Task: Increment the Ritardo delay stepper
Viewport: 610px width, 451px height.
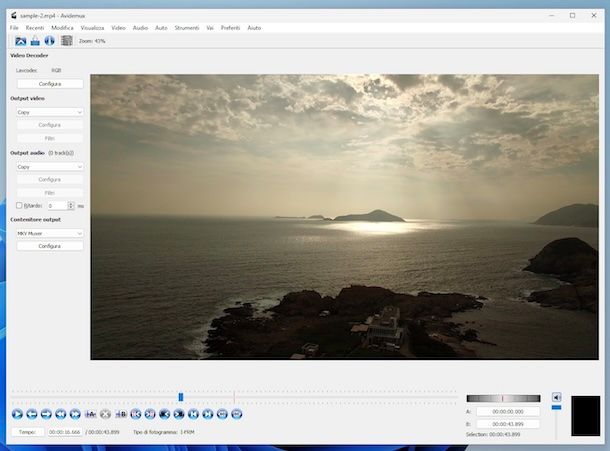Action: click(71, 204)
